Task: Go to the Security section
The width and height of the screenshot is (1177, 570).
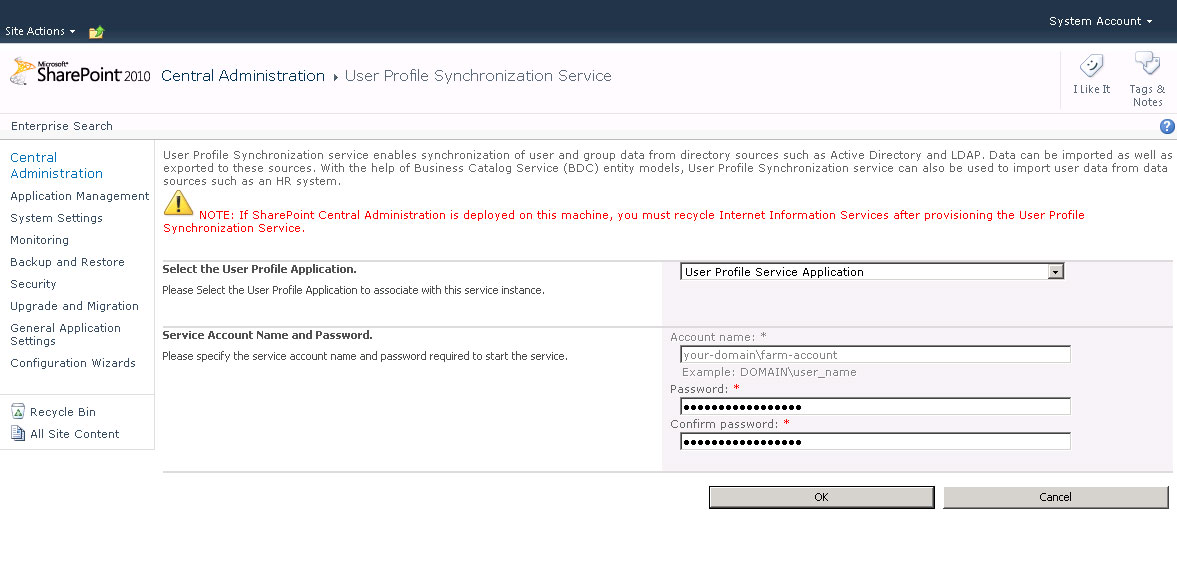Action: (33, 284)
